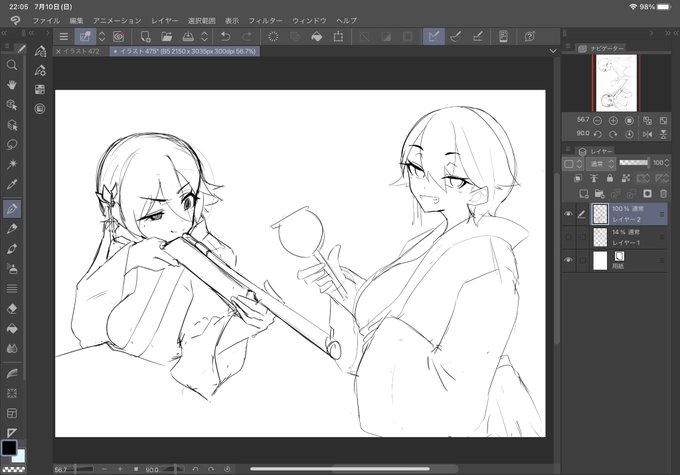Image resolution: width=680 pixels, height=475 pixels.
Task: Zoom in in the Navigator panel
Action: click(x=613, y=121)
